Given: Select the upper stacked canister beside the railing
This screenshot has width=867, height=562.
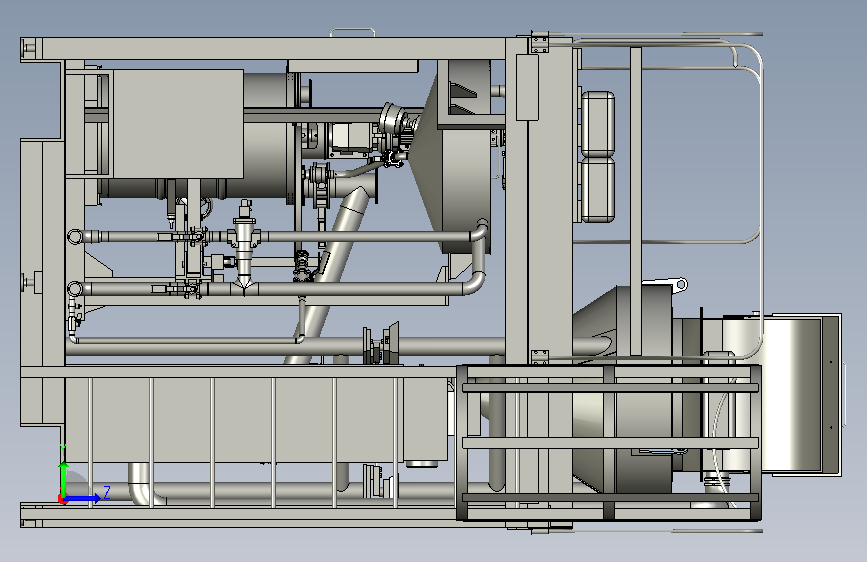Looking at the screenshot, I should point(598,124).
